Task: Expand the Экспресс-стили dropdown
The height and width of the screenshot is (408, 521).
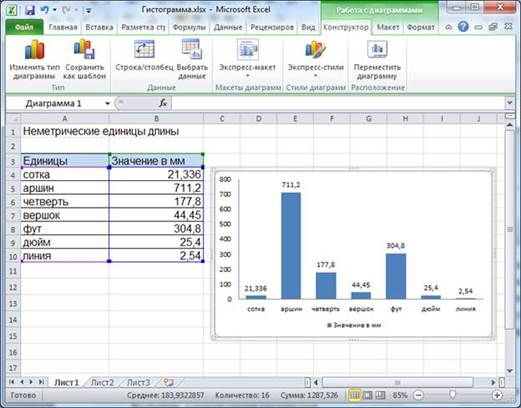Action: 315,76
